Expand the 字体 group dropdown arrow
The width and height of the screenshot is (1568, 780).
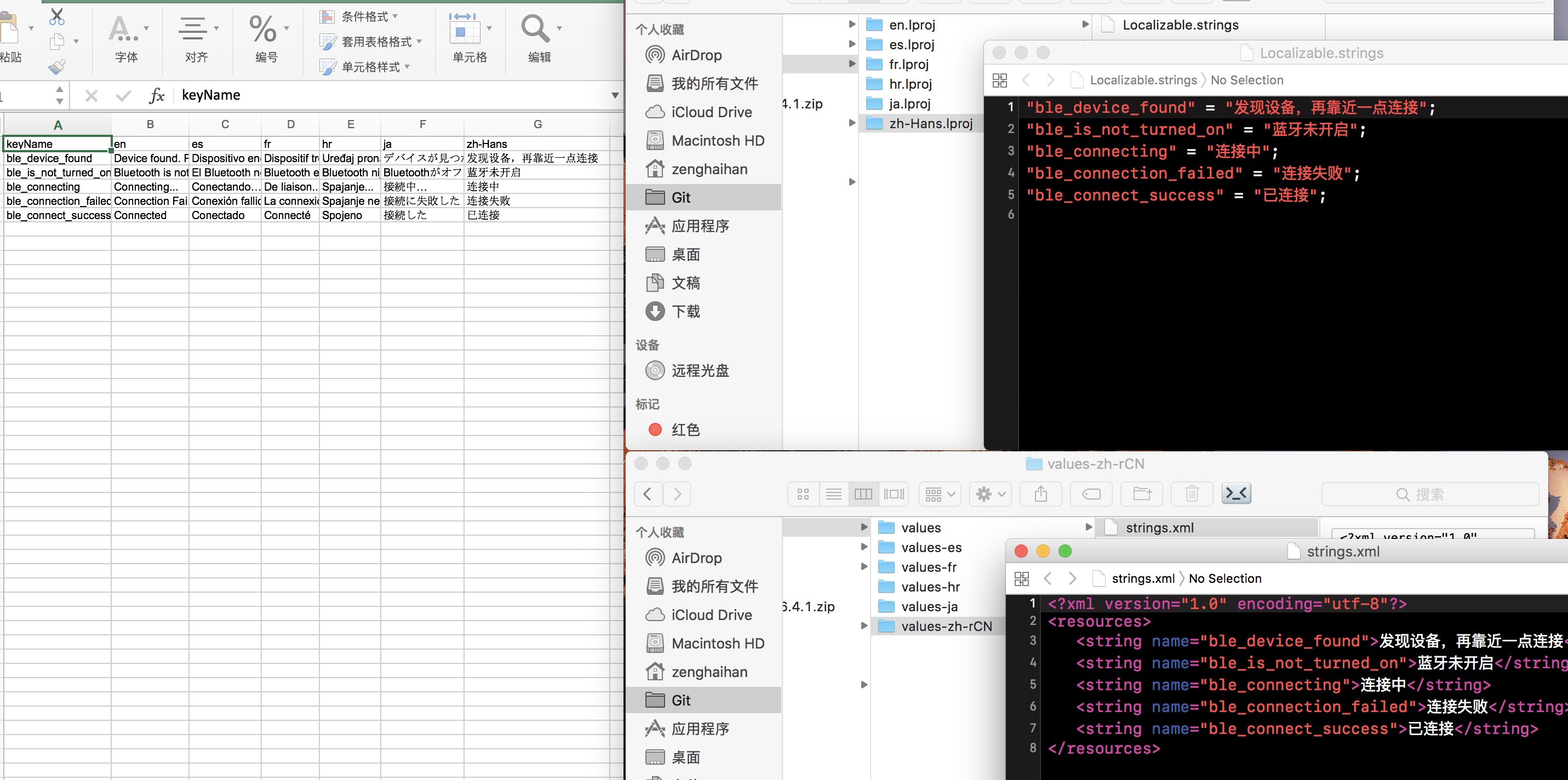click(x=146, y=28)
